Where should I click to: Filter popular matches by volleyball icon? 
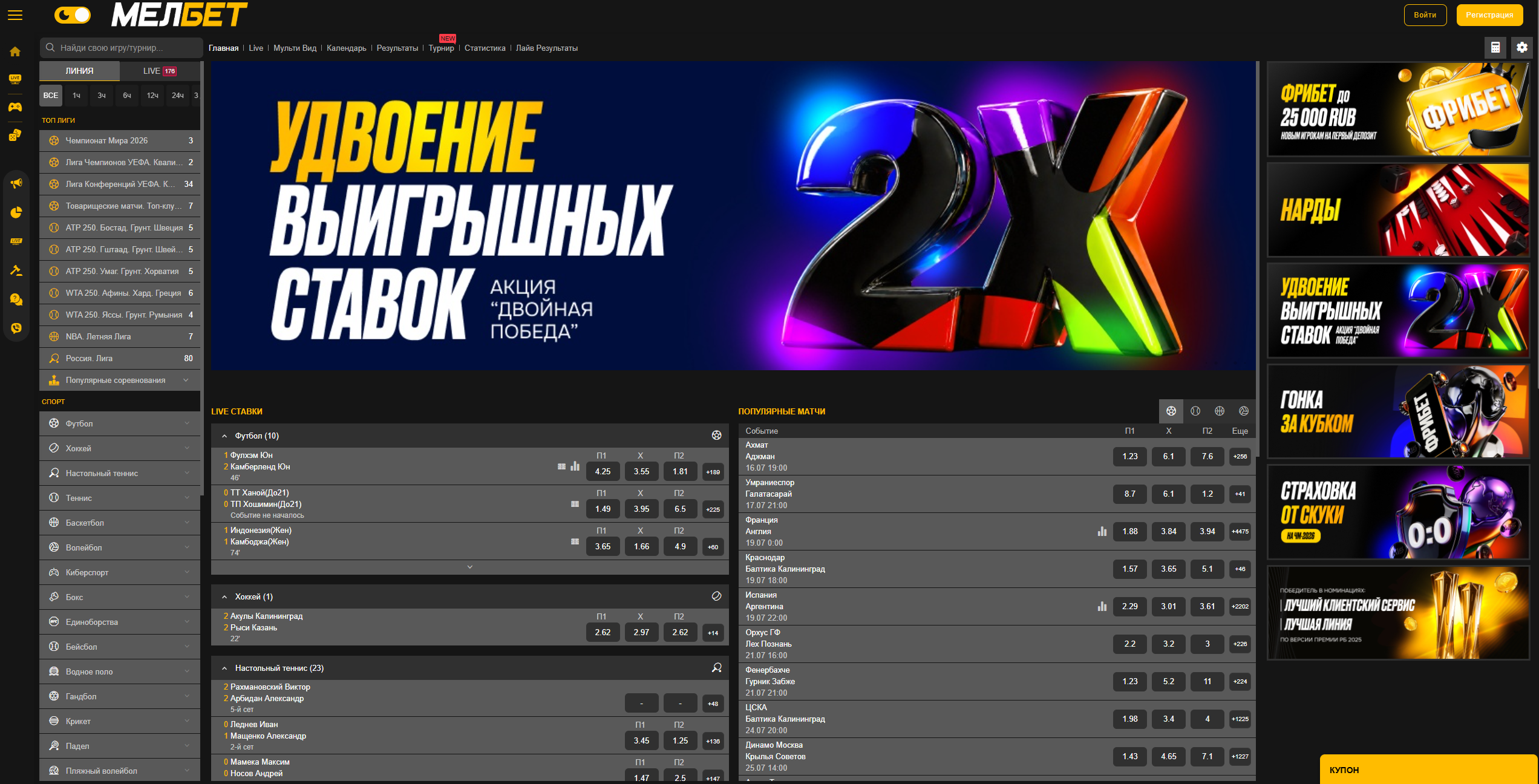1244,411
